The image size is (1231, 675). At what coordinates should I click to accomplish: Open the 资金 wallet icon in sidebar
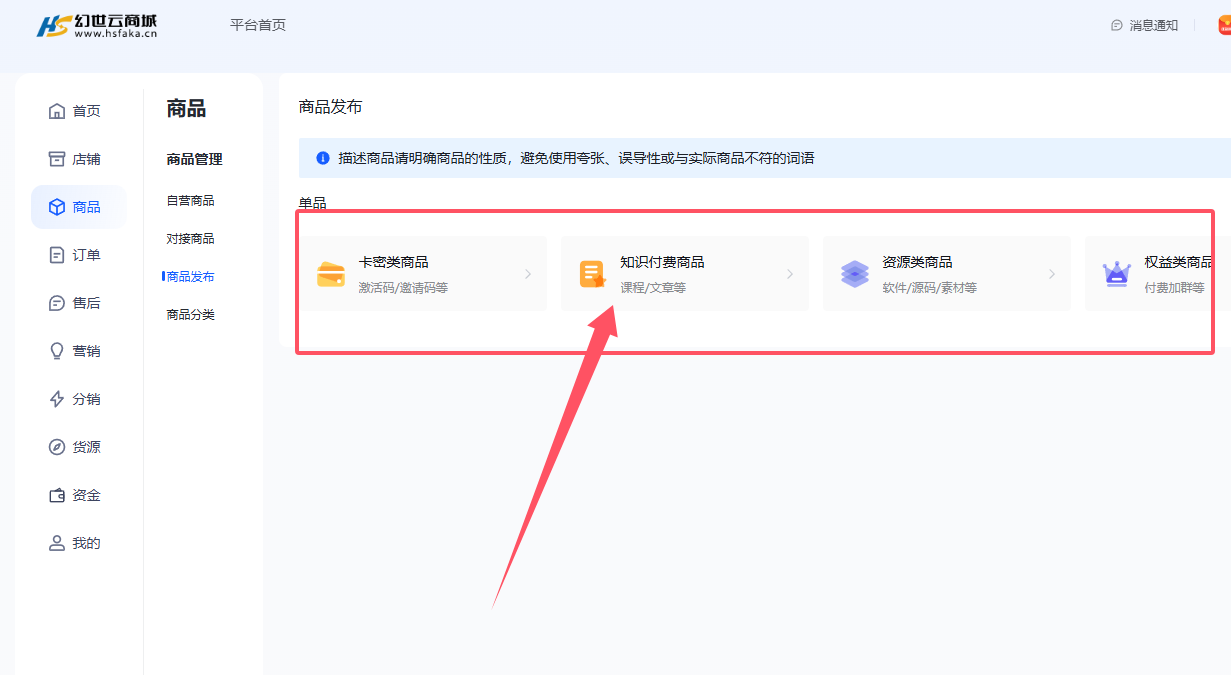tap(57, 495)
